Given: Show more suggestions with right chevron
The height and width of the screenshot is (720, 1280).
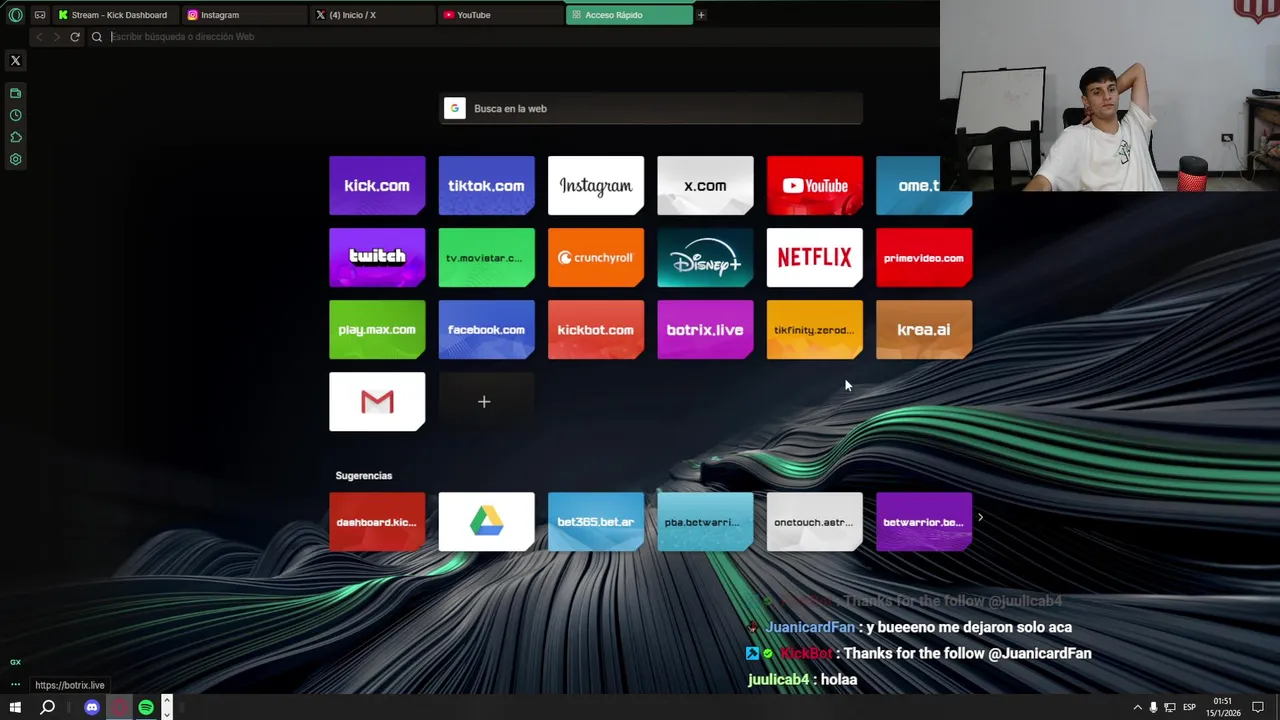Looking at the screenshot, I should [980, 517].
